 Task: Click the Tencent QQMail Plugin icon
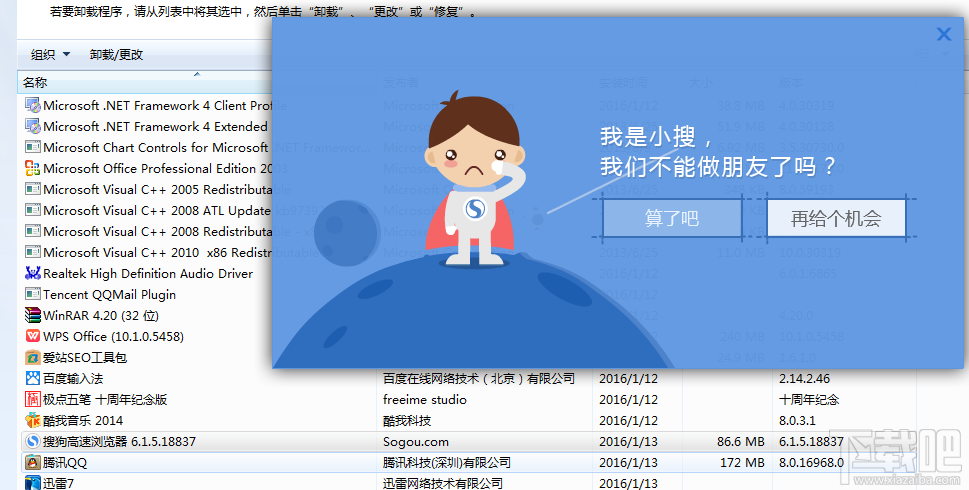pos(32,295)
